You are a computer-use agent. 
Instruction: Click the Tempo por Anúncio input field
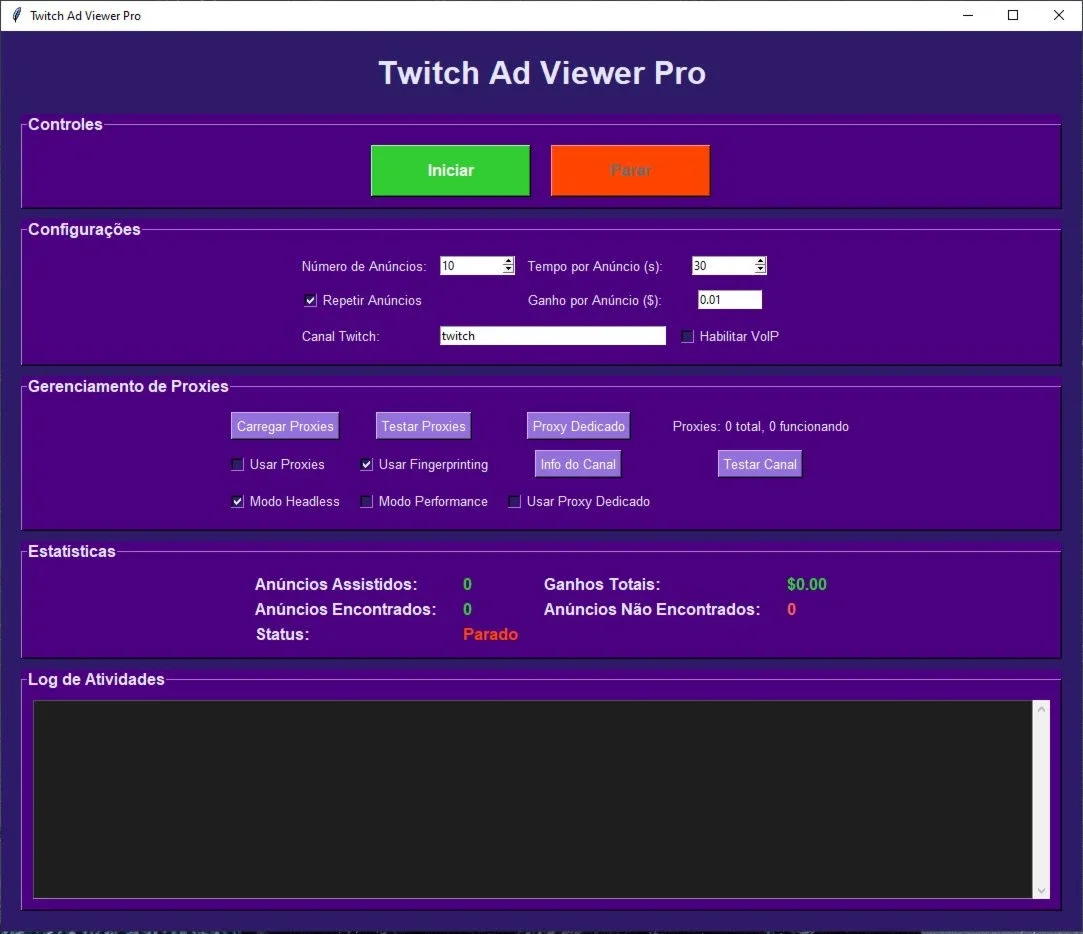coord(723,266)
